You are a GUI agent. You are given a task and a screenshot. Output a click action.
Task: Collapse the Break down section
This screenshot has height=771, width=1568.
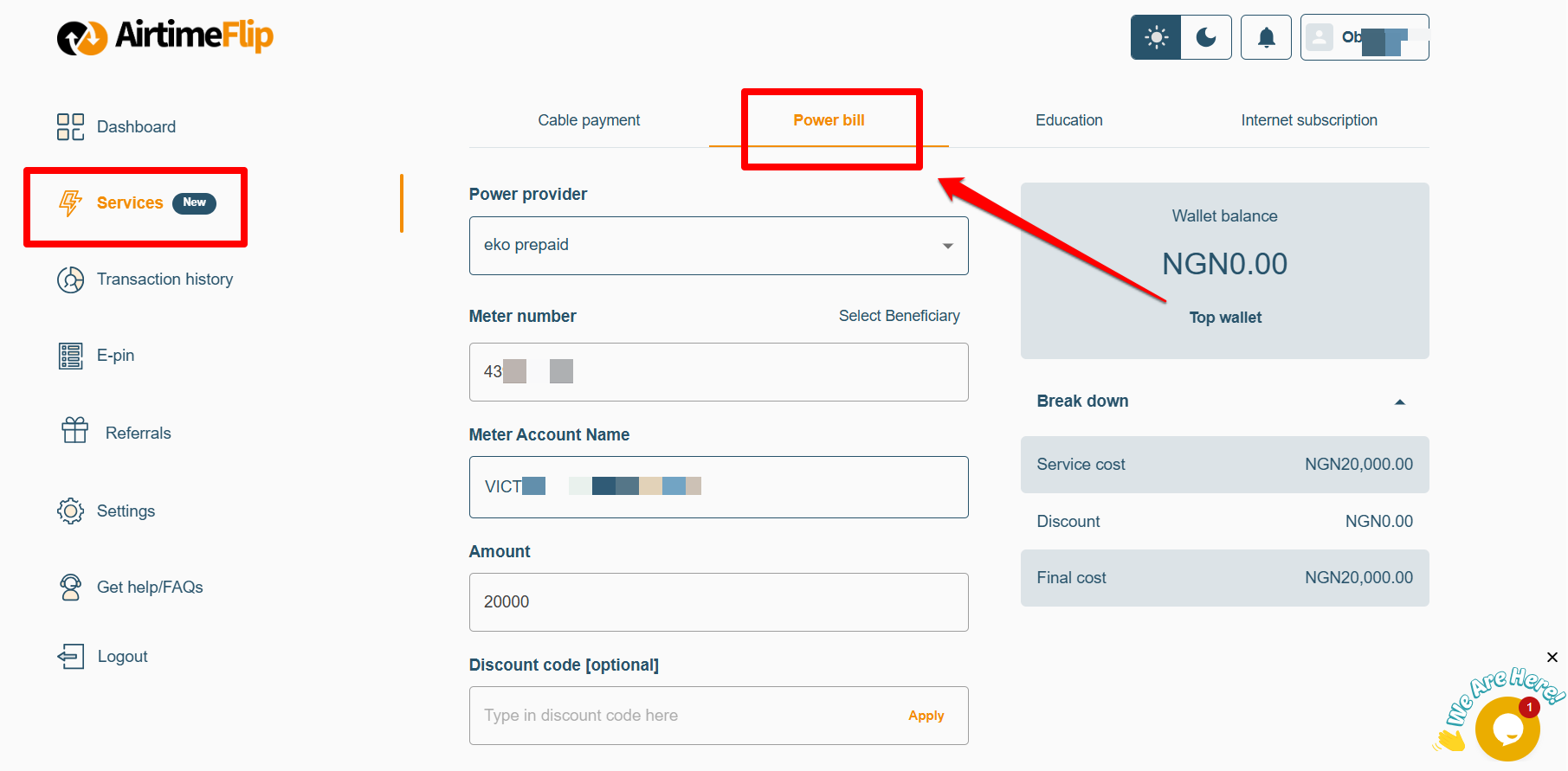click(x=1399, y=402)
